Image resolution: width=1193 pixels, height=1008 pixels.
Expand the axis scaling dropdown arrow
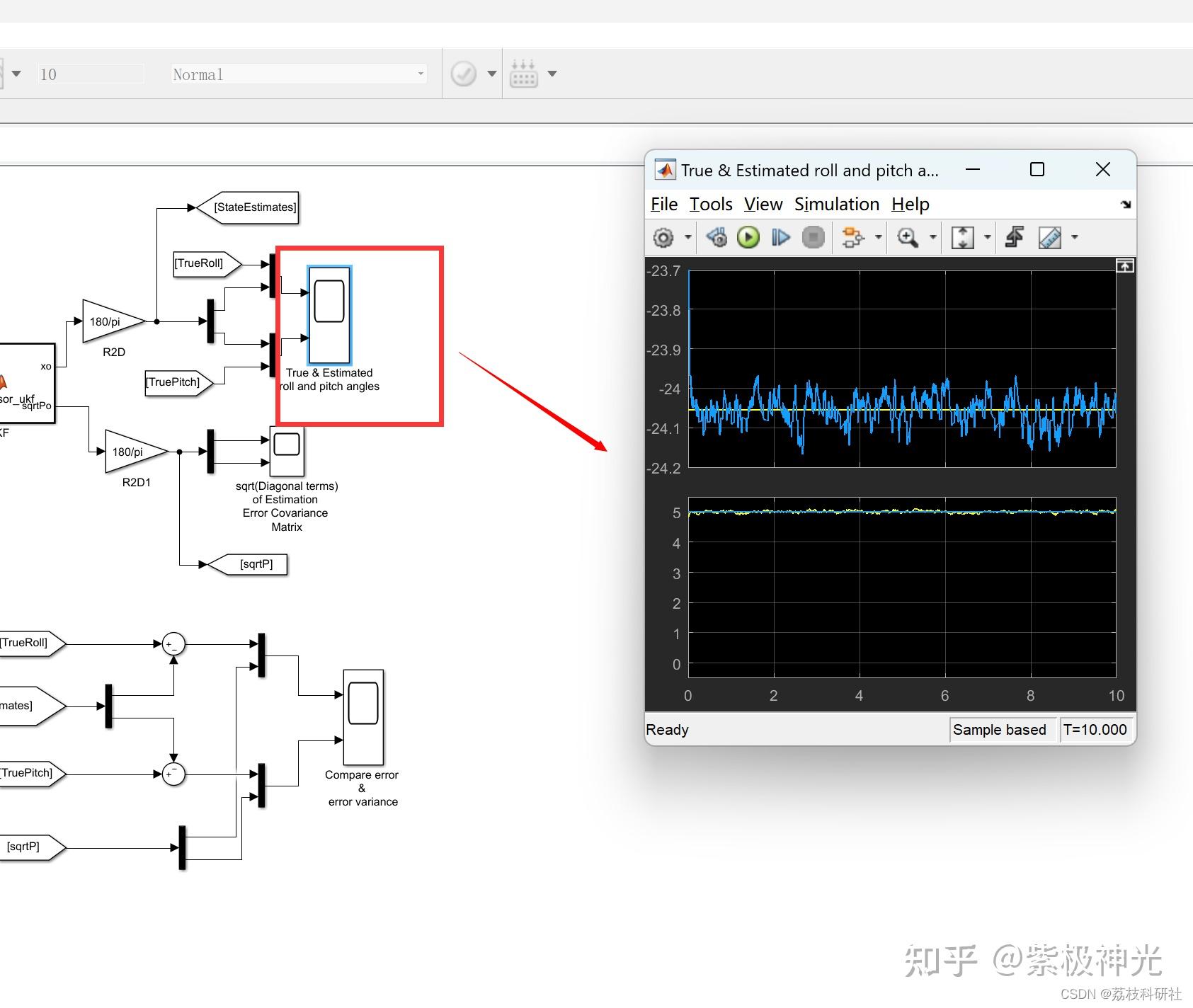point(988,237)
